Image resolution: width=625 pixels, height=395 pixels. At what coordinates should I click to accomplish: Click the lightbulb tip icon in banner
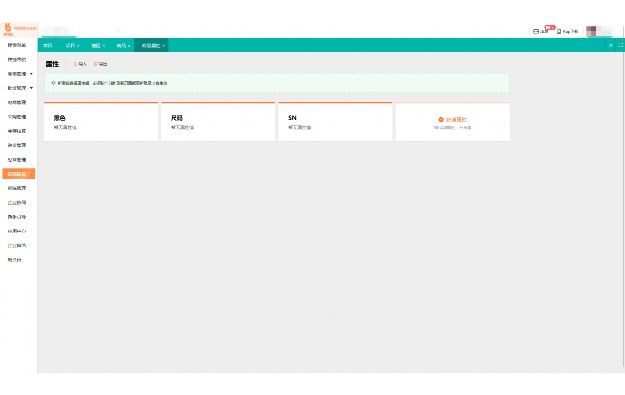click(x=54, y=83)
